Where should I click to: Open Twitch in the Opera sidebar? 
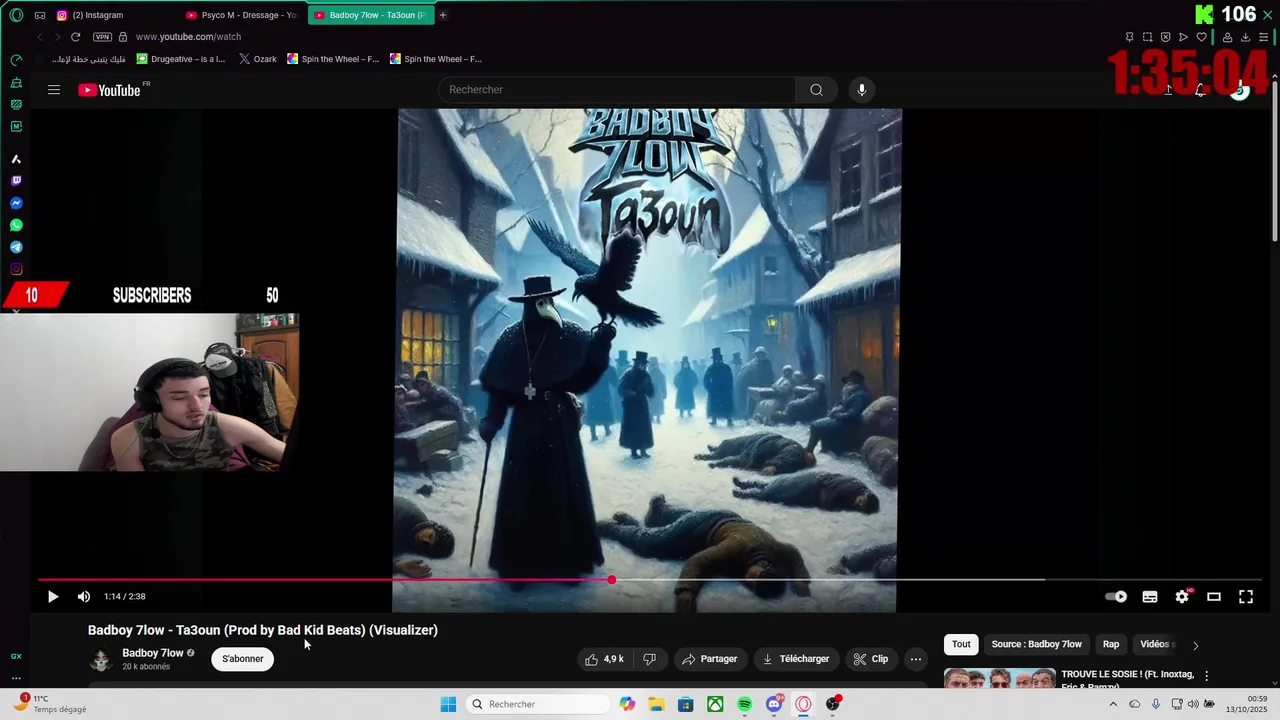coord(16,181)
